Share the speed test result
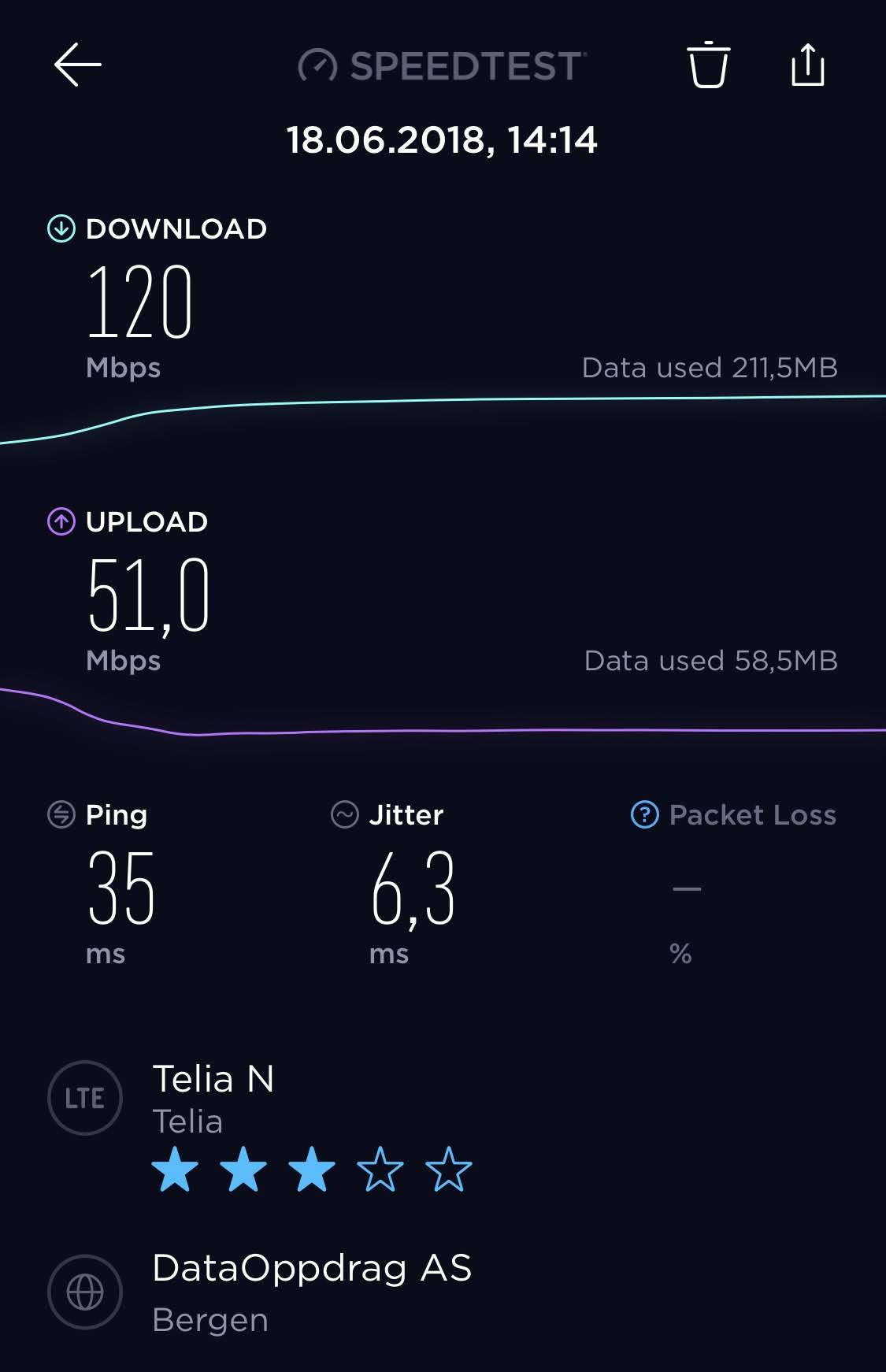 click(x=807, y=64)
